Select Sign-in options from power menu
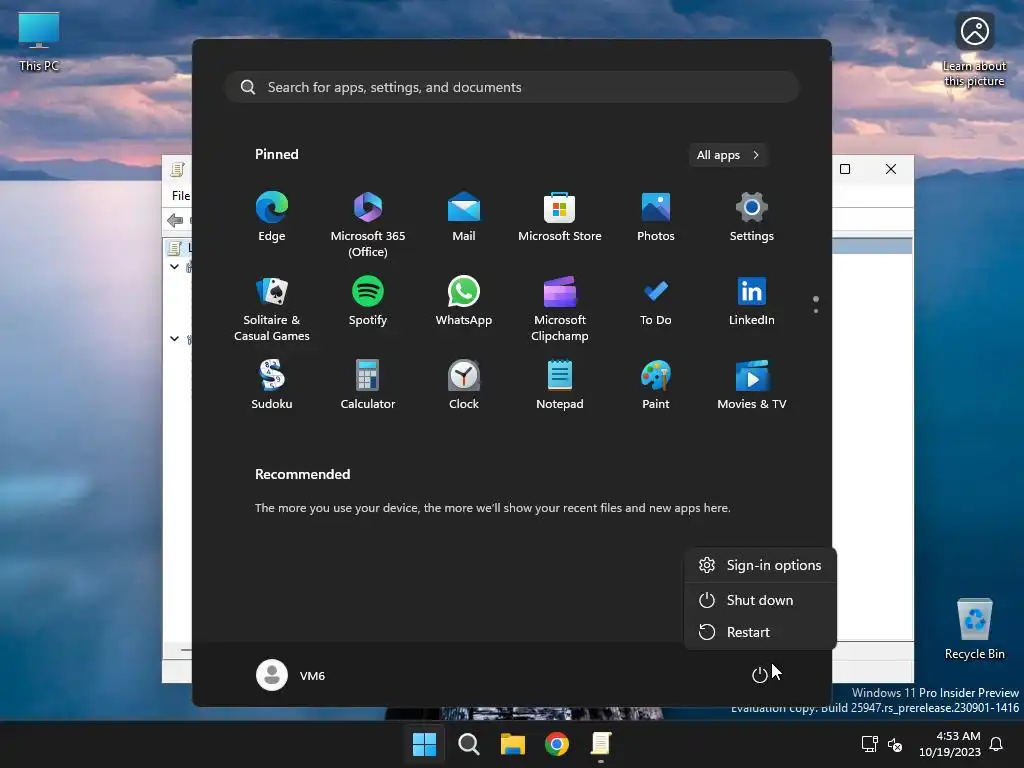Viewport: 1024px width, 768px height. (x=760, y=565)
